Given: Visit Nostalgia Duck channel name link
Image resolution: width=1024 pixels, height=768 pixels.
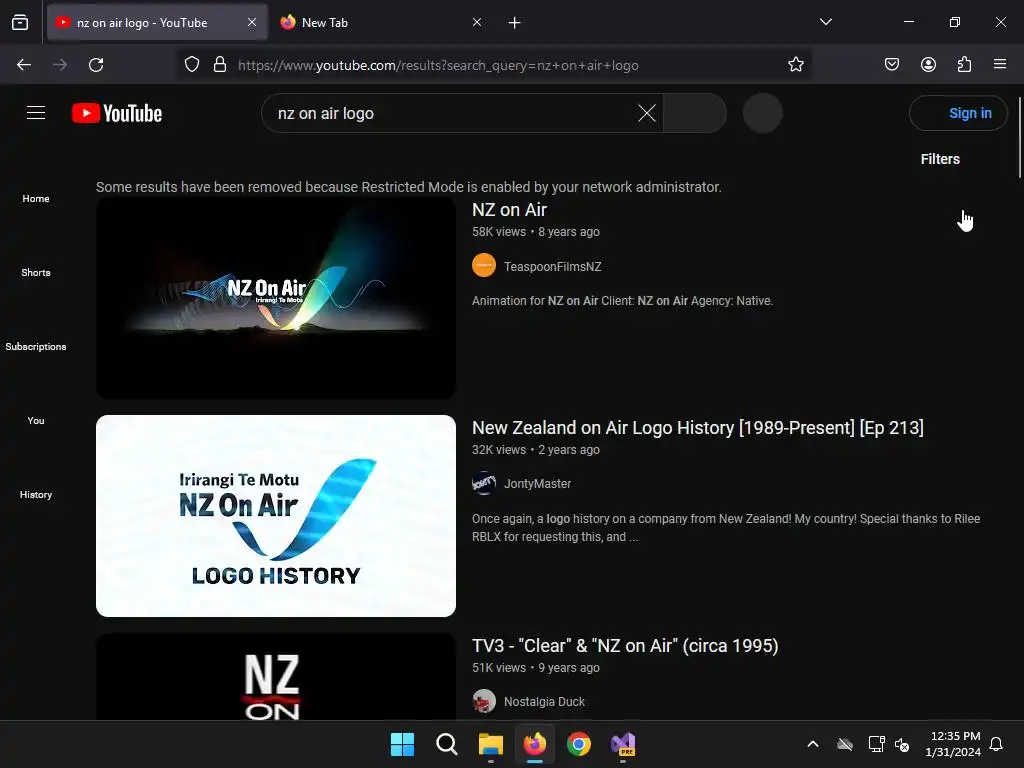Looking at the screenshot, I should pyautogui.click(x=544, y=701).
